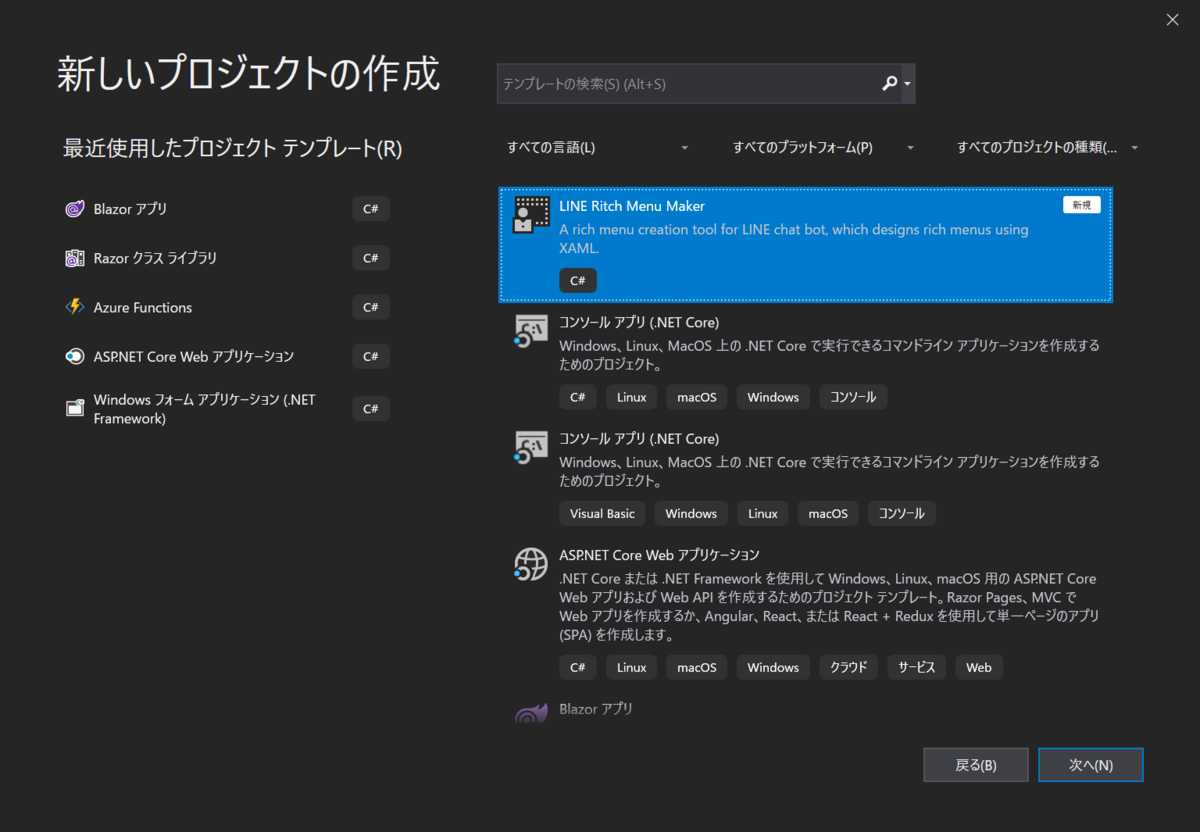This screenshot has height=832, width=1200.
Task: Click the Razor クラス ライブラリ icon
Action: tap(74, 258)
